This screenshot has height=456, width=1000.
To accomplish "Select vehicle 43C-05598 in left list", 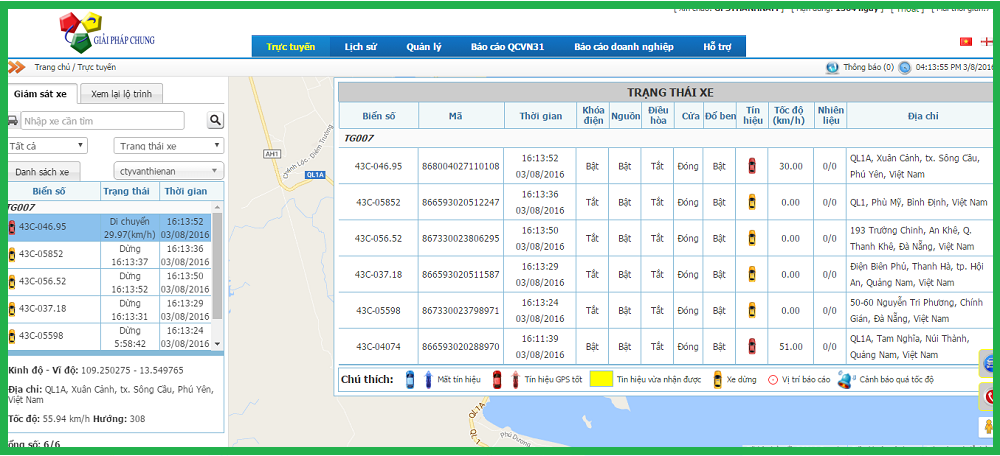I will tap(110, 336).
